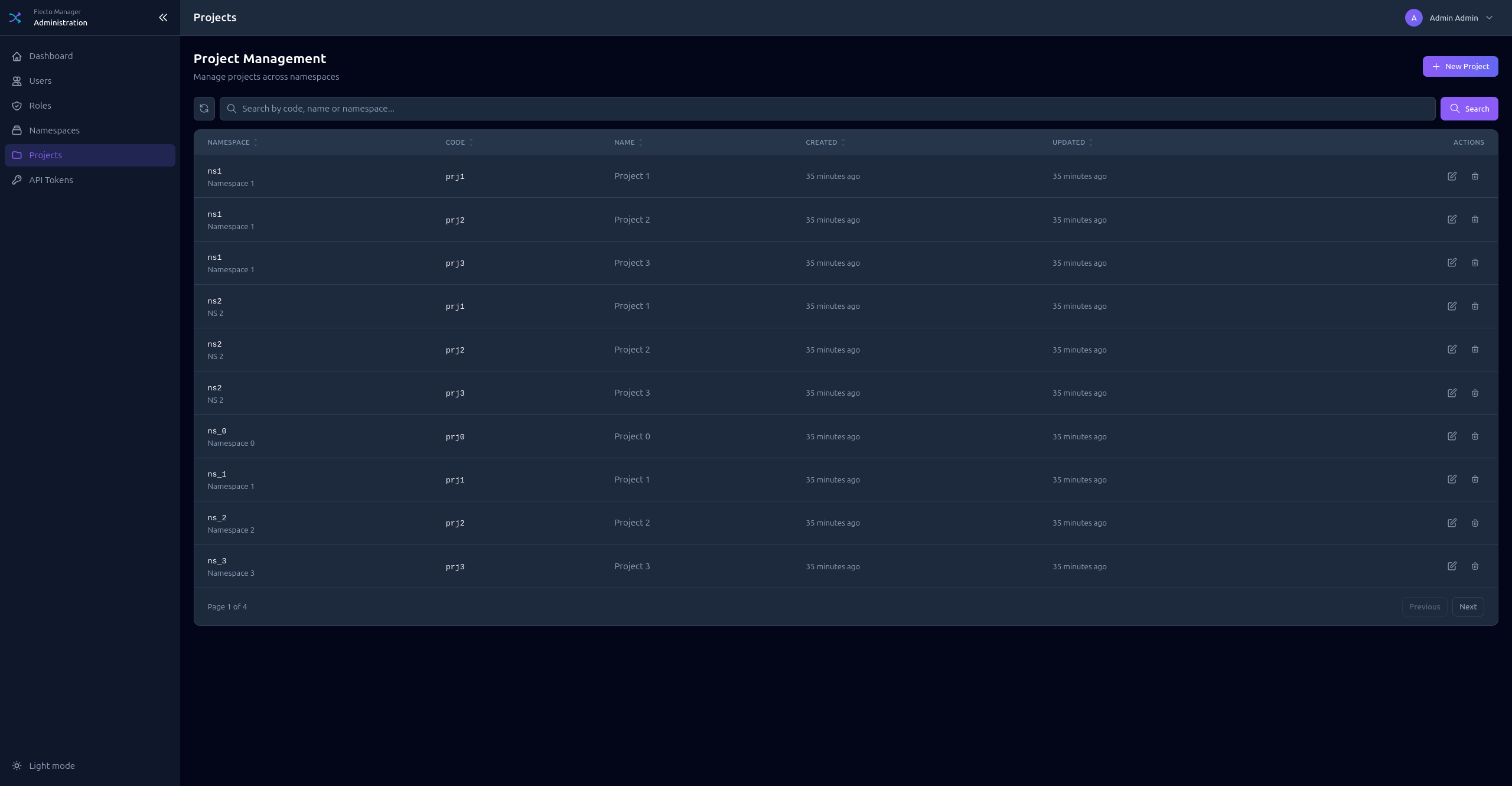This screenshot has height=786, width=1512.
Task: Click the Admin avatar circle
Action: (x=1413, y=18)
